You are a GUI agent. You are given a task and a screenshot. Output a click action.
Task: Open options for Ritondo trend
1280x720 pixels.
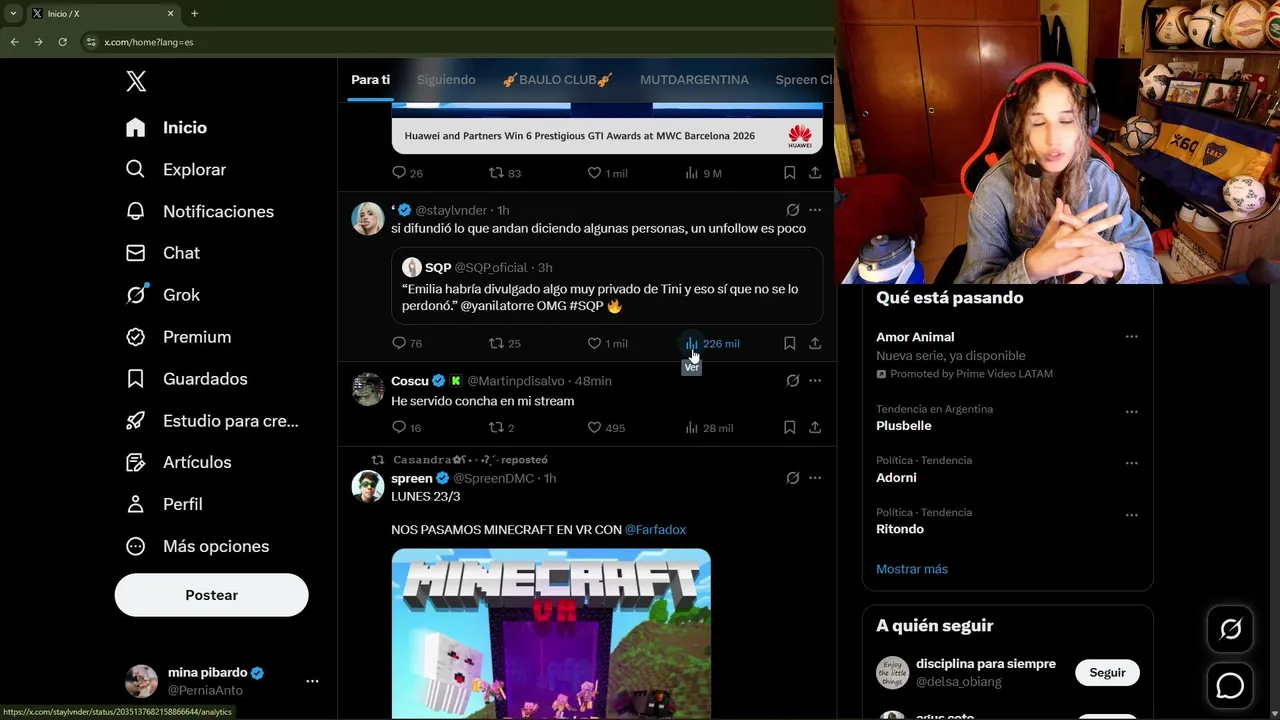[1131, 515]
